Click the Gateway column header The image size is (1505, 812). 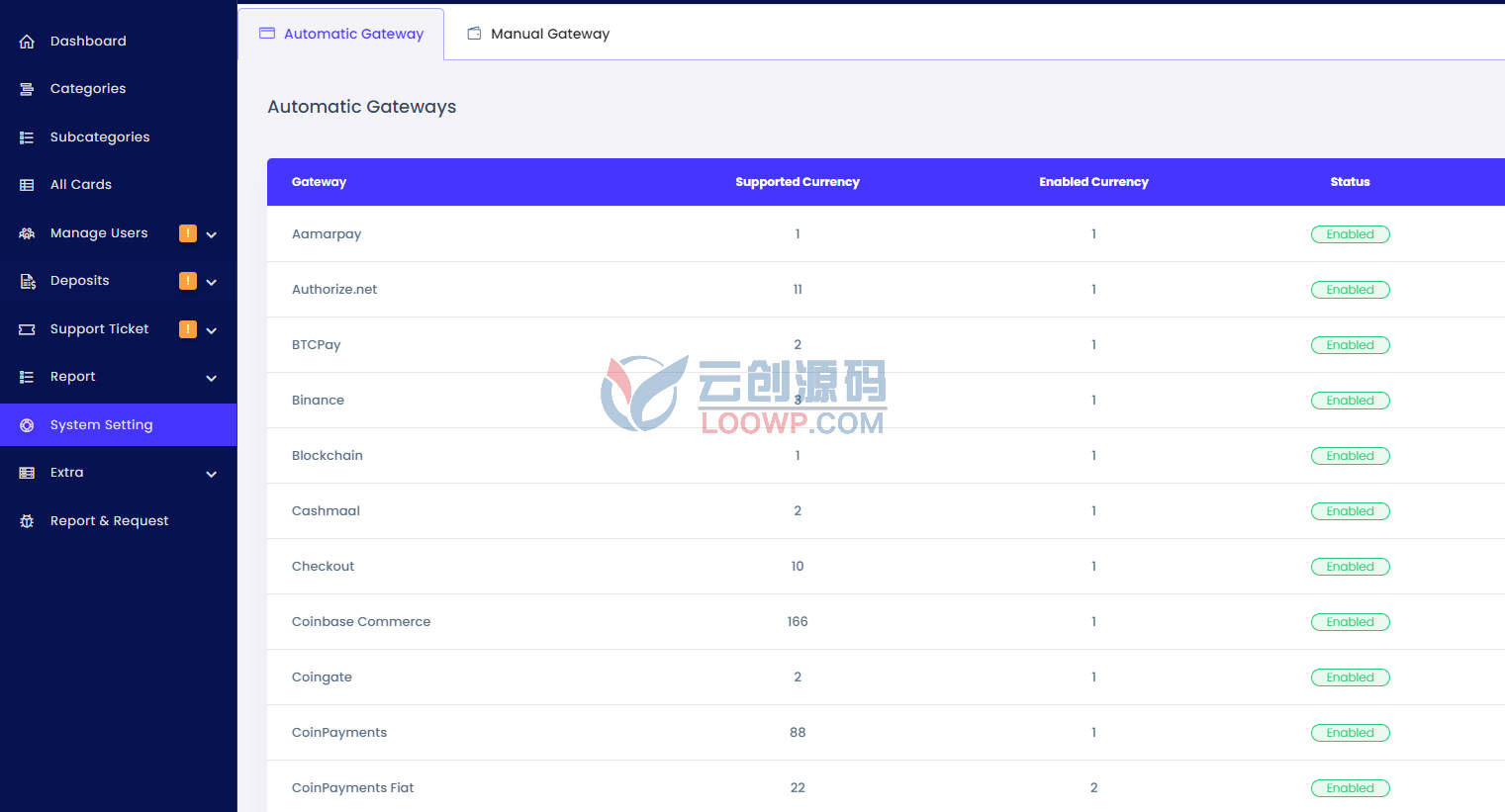click(319, 182)
